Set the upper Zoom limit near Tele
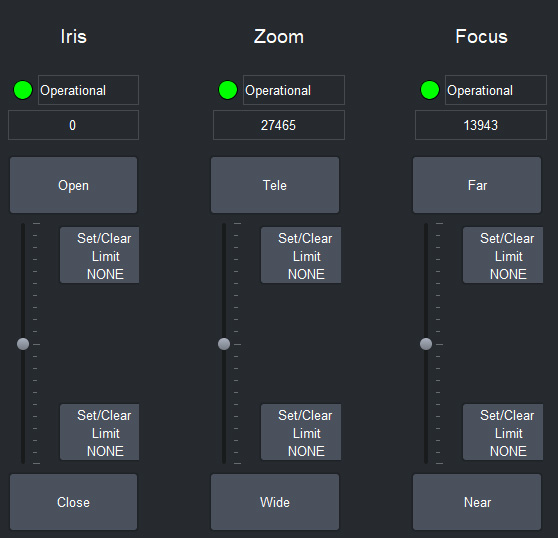Viewport: 558px width, 538px height. 301,255
